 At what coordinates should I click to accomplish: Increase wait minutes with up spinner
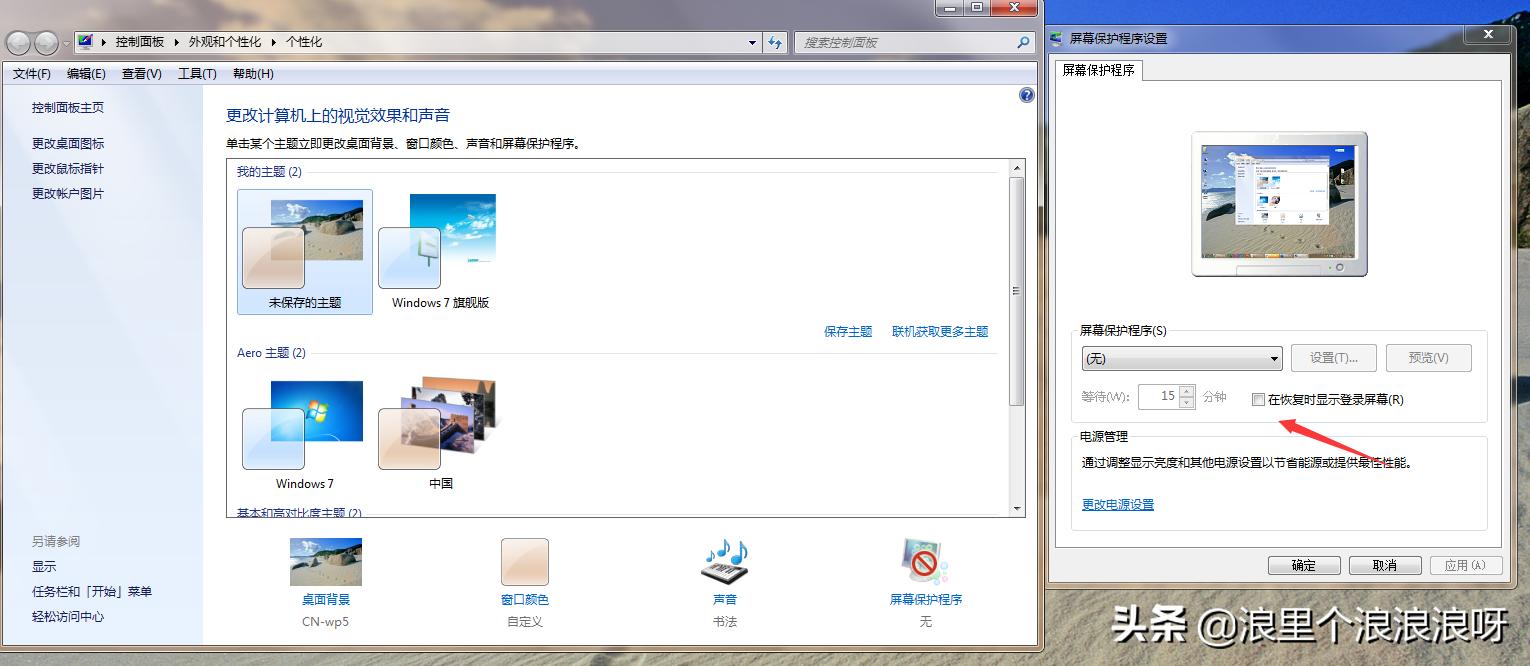point(1187,391)
